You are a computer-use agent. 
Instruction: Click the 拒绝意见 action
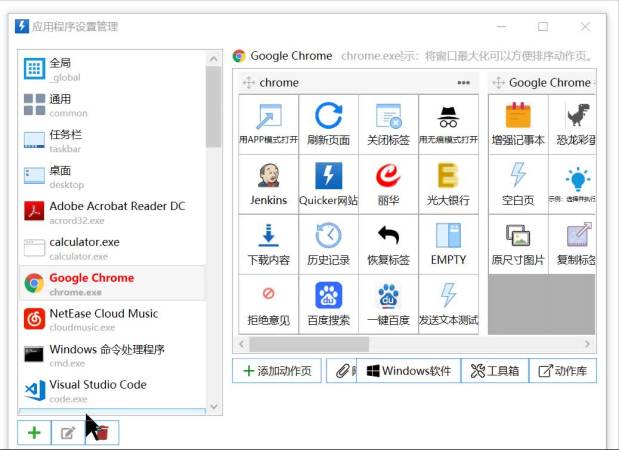tap(269, 305)
